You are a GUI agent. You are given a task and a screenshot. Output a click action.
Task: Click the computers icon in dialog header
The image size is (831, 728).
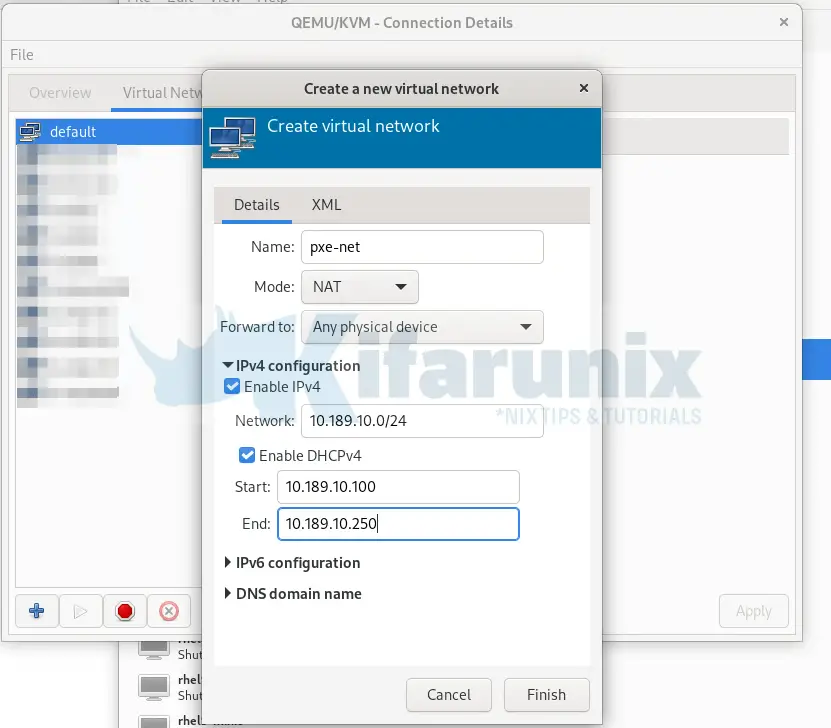[x=233, y=138]
